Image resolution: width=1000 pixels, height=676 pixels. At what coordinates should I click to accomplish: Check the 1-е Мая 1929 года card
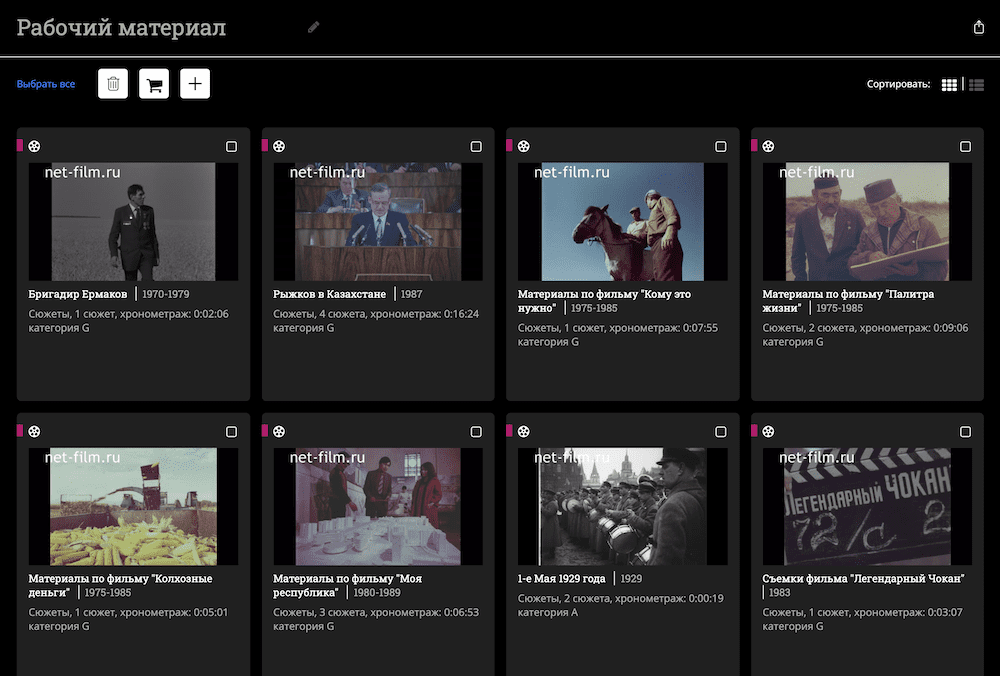point(721,431)
